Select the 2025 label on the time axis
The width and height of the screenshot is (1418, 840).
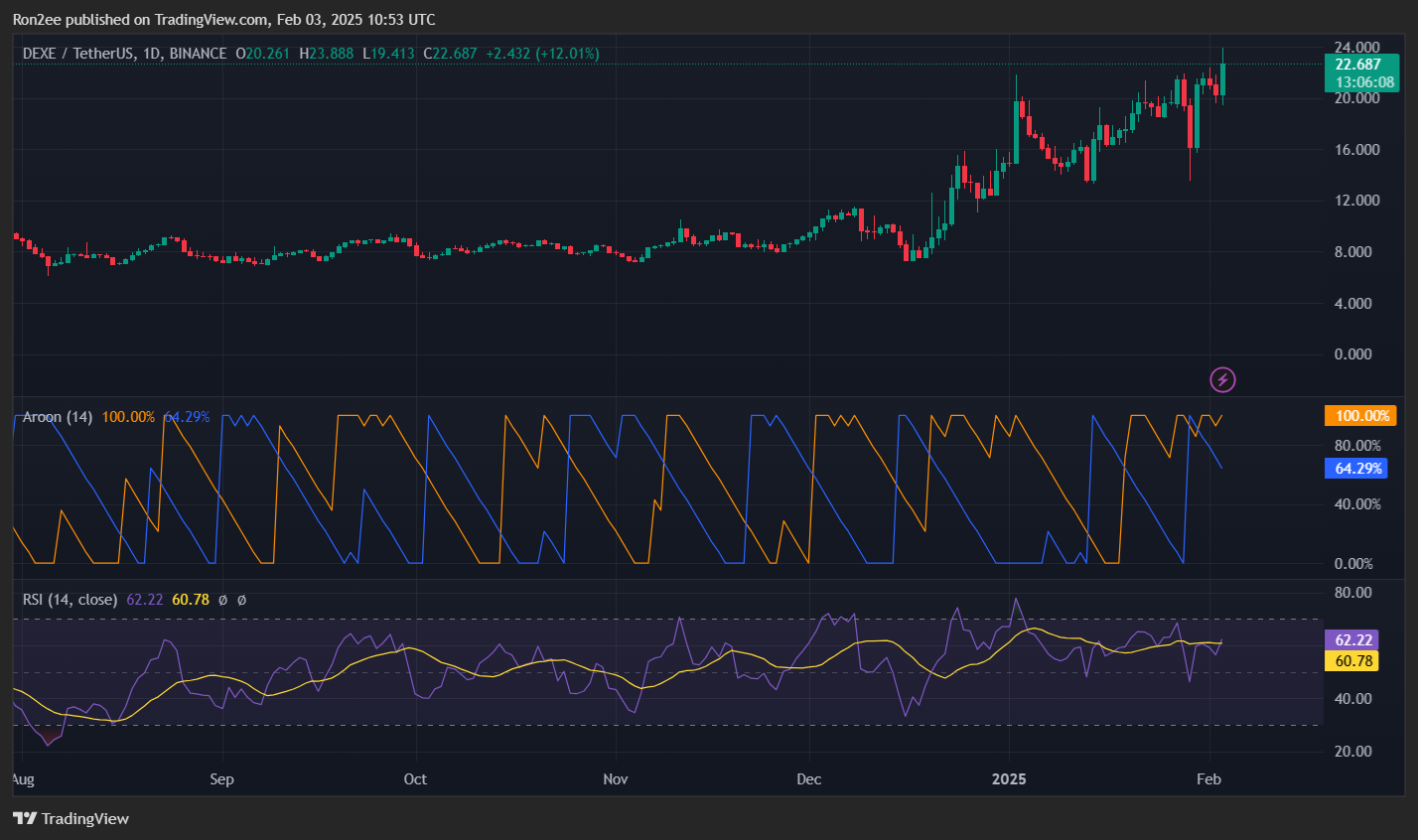click(x=1009, y=779)
